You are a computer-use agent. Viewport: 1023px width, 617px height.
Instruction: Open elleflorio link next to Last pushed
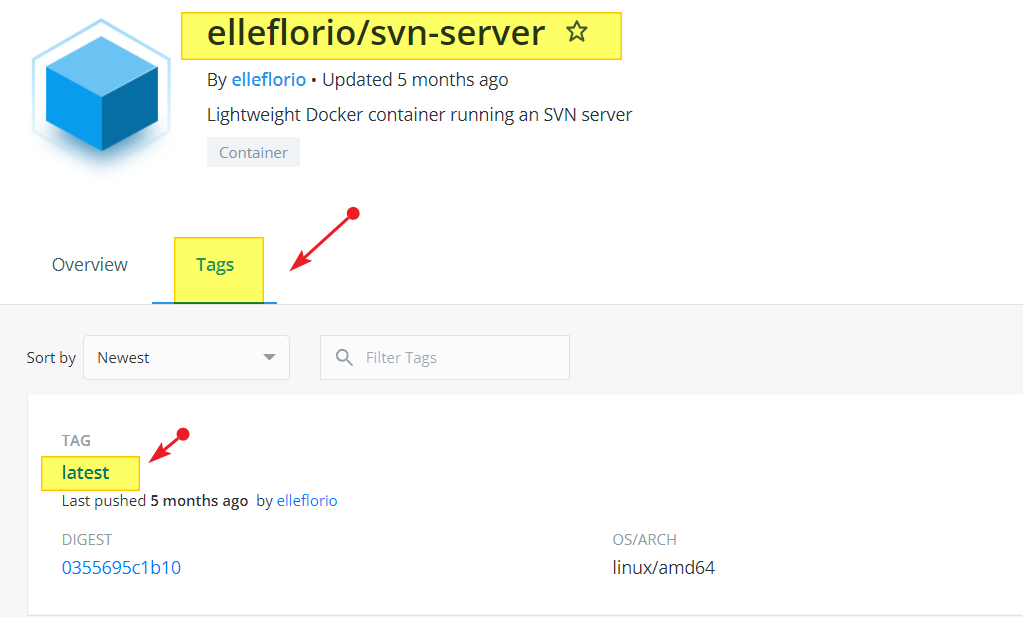[x=307, y=501]
